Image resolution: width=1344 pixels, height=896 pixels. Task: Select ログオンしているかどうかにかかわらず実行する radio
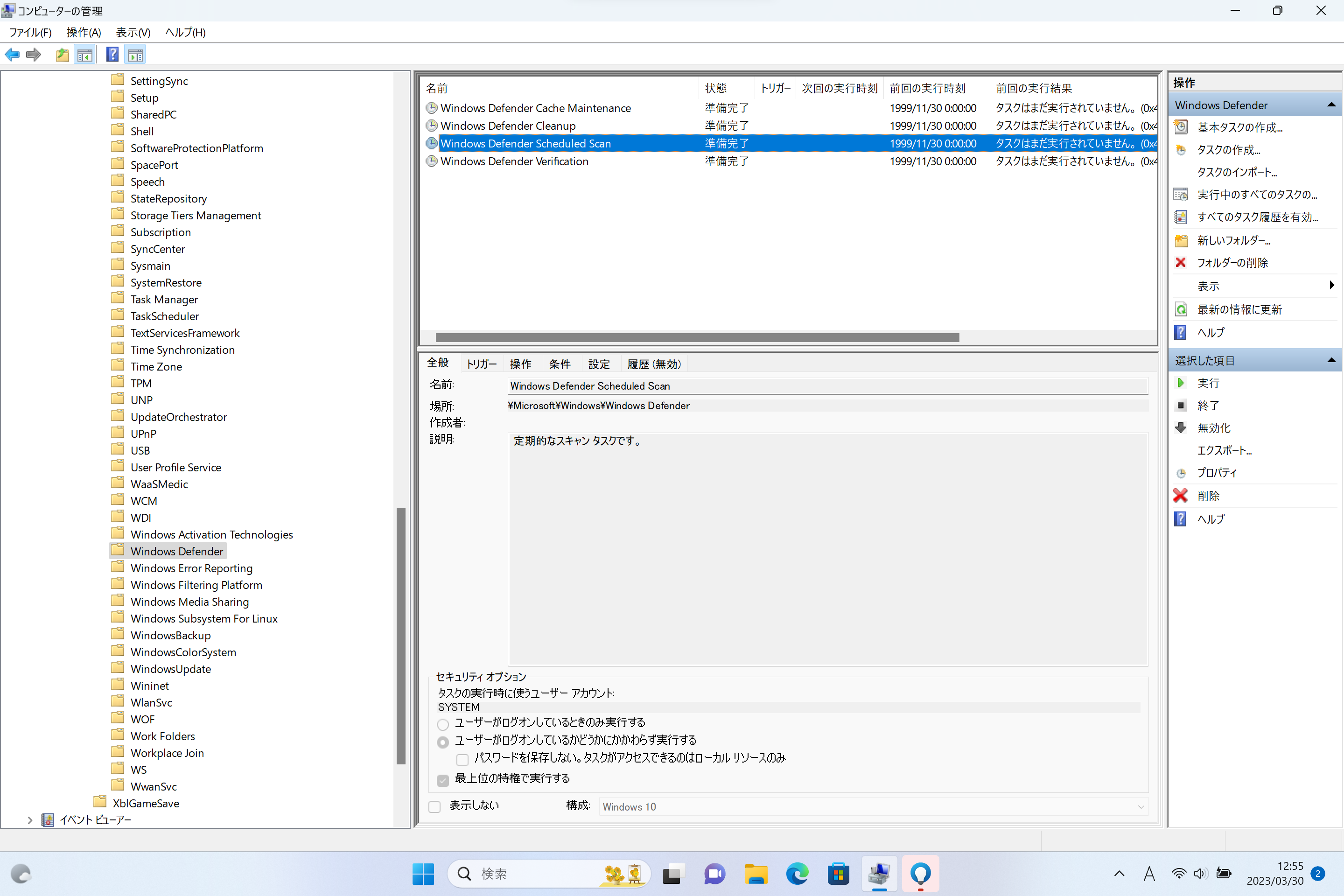[x=443, y=742]
